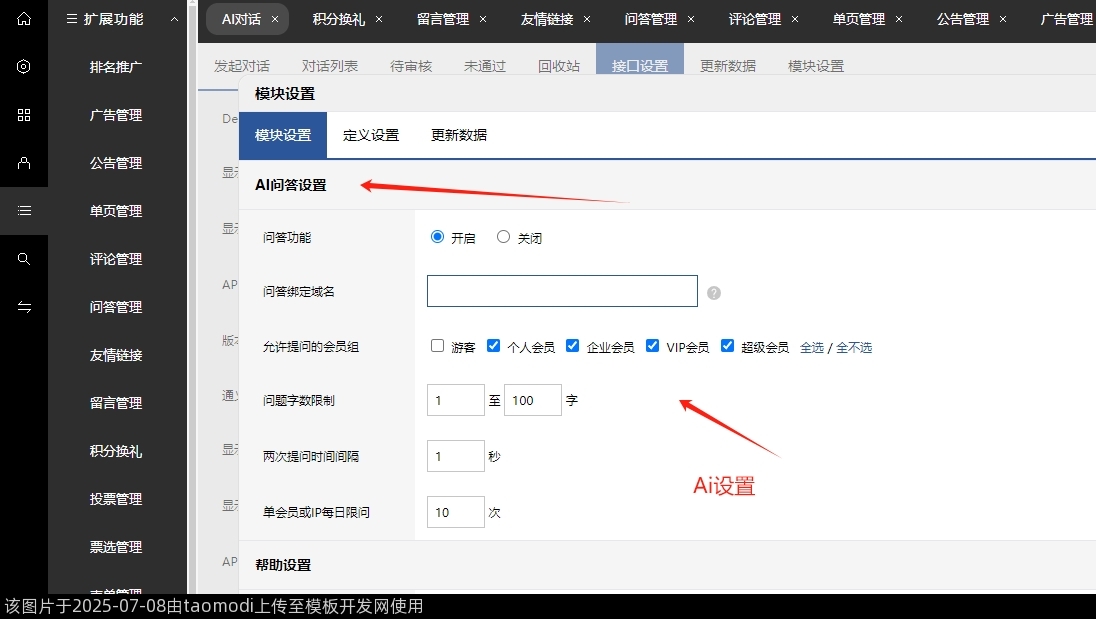
Task: Open the settings gear icon in sidebar
Action: [x=24, y=67]
